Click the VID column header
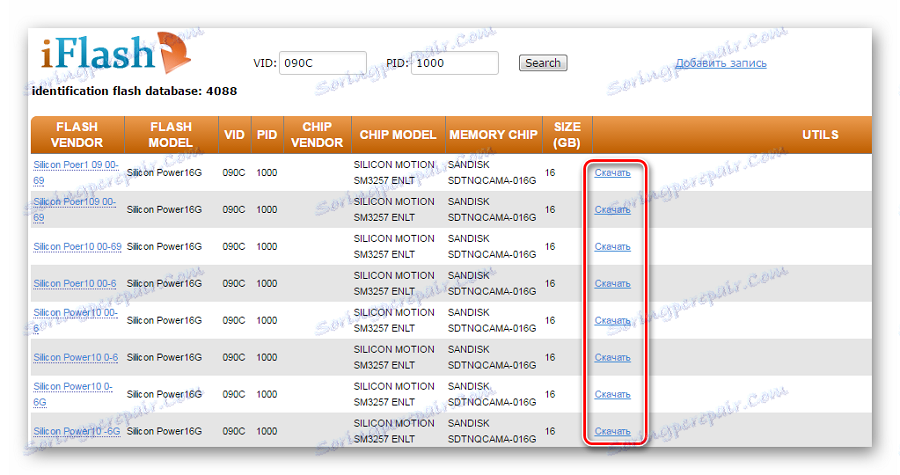The height and width of the screenshot is (475, 900). (x=234, y=135)
